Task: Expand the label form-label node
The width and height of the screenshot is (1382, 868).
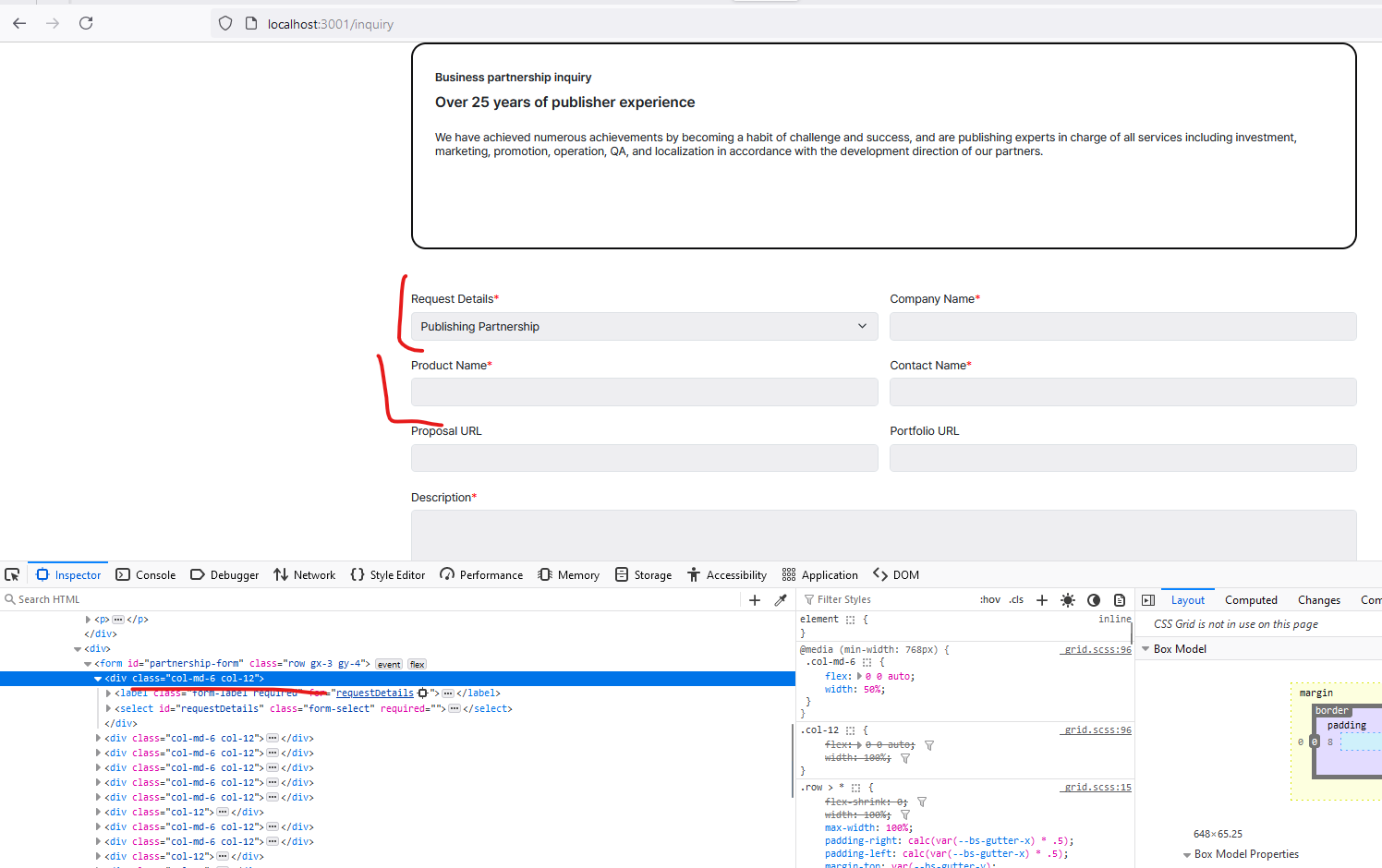Action: 108,693
